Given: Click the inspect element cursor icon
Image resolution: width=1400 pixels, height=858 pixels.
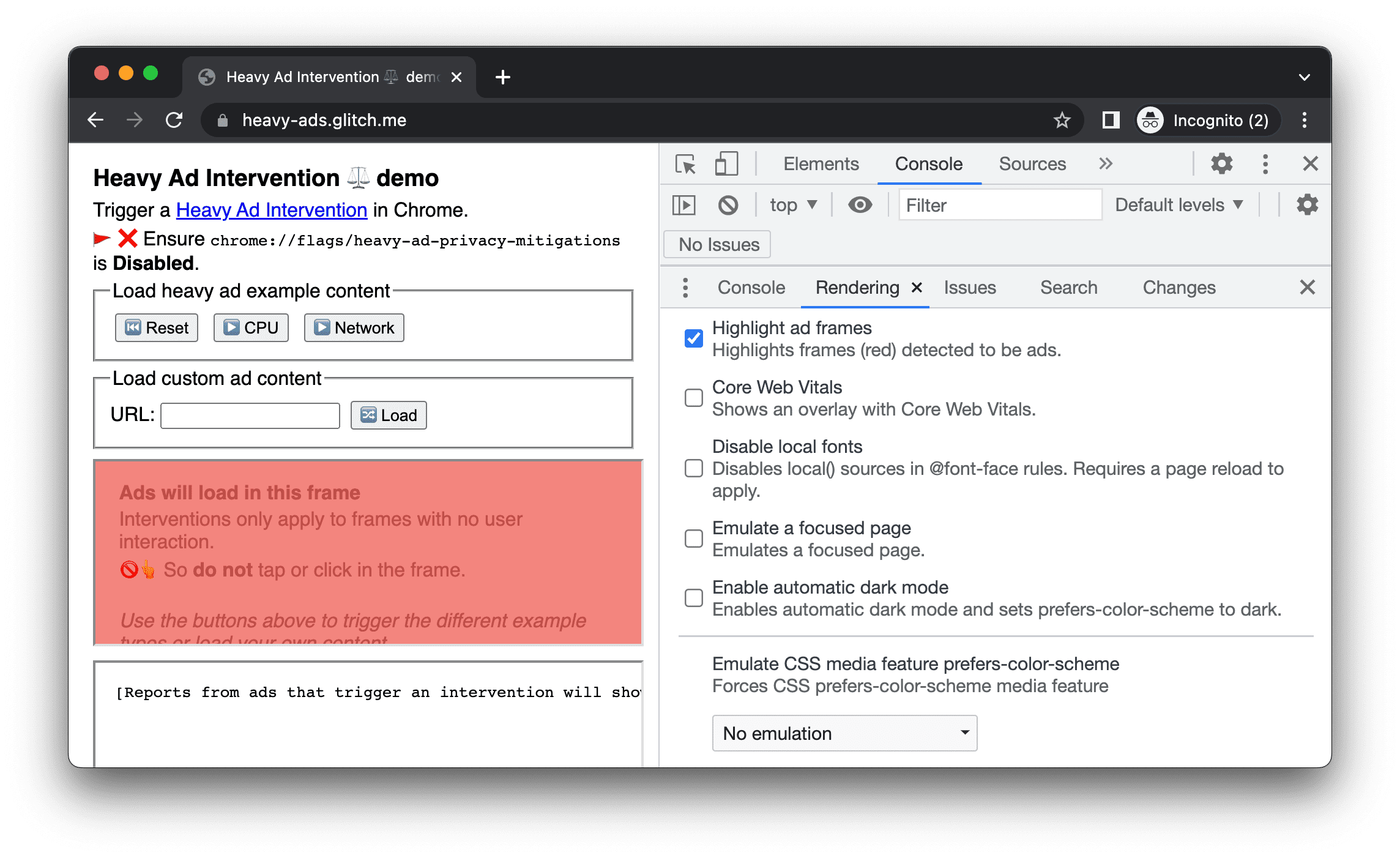Looking at the screenshot, I should [x=687, y=163].
